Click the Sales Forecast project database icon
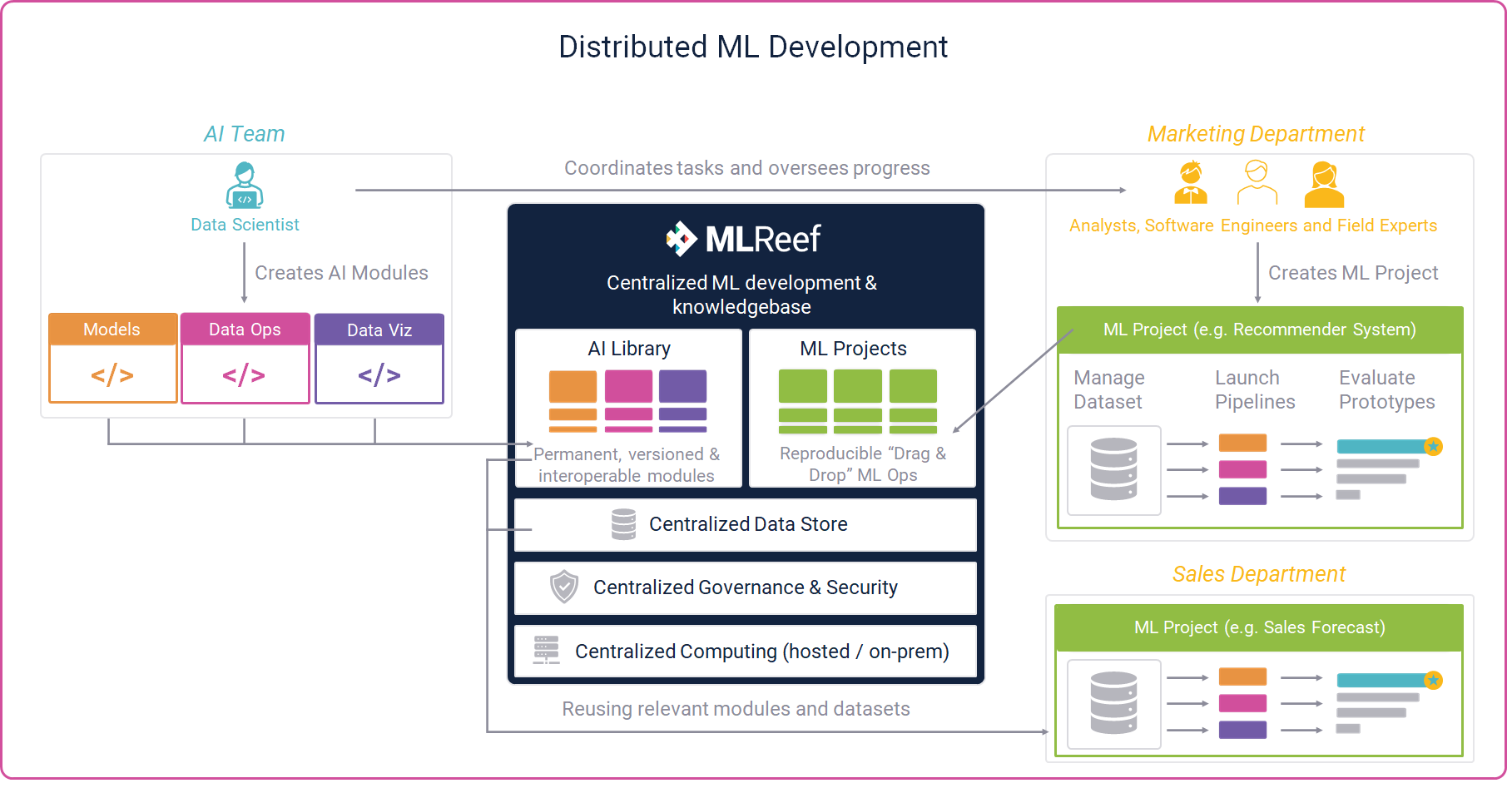The width and height of the screenshot is (1512, 788). [x=1113, y=703]
